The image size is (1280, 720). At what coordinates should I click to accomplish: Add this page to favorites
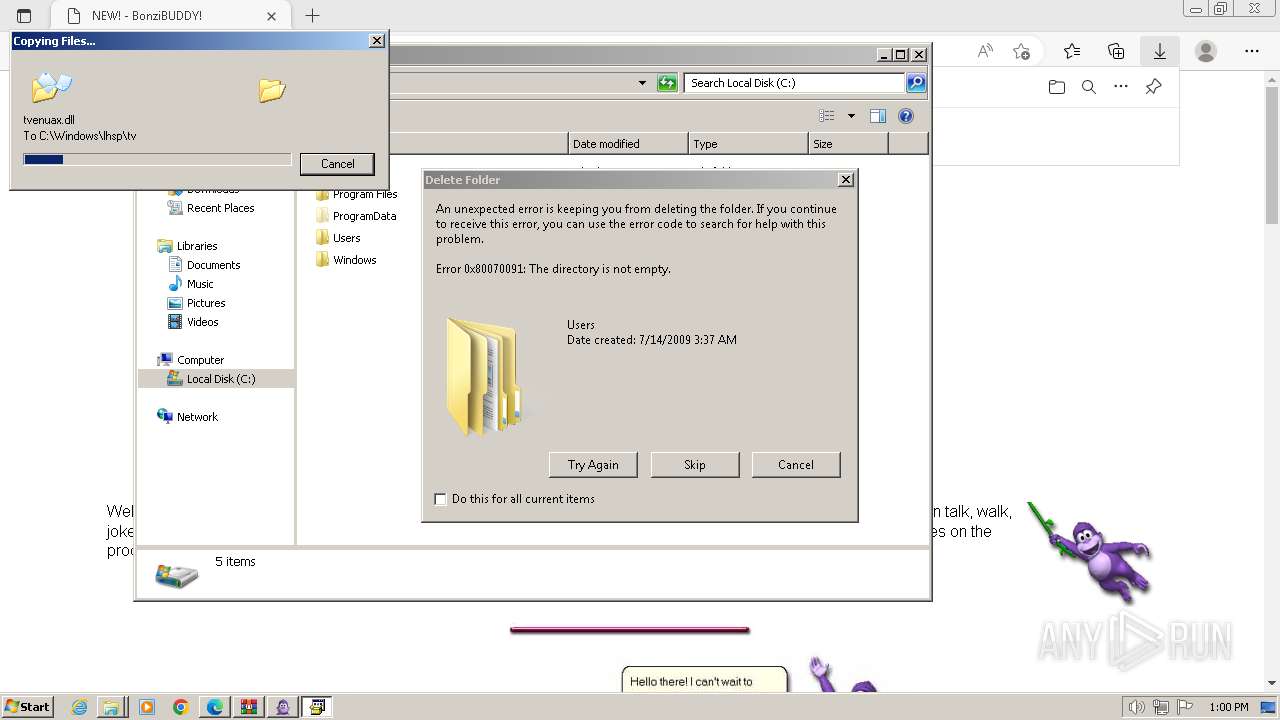click(x=1021, y=51)
